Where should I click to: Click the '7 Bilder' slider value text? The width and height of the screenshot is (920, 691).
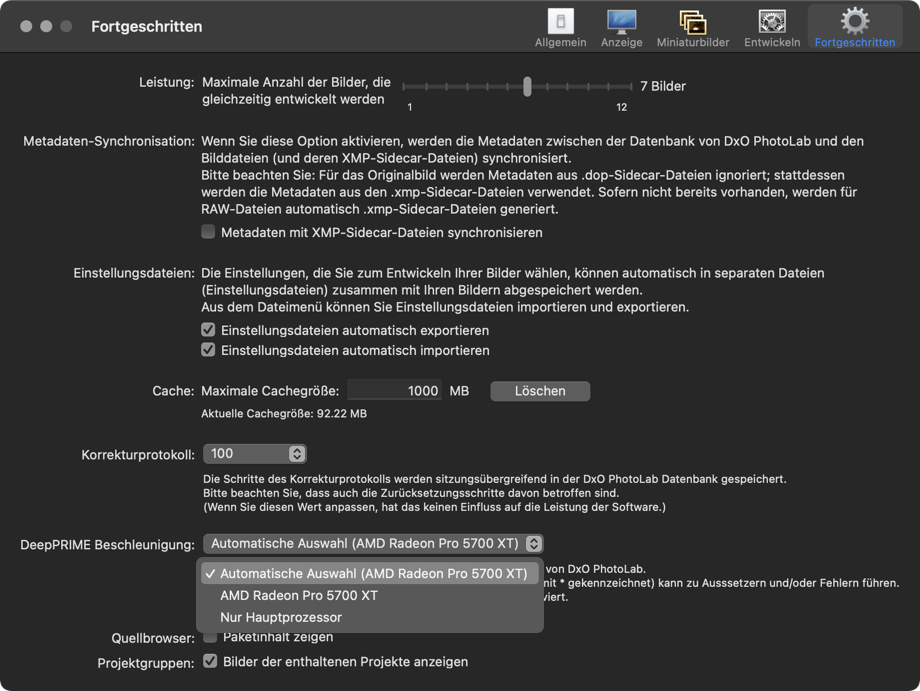coord(663,86)
